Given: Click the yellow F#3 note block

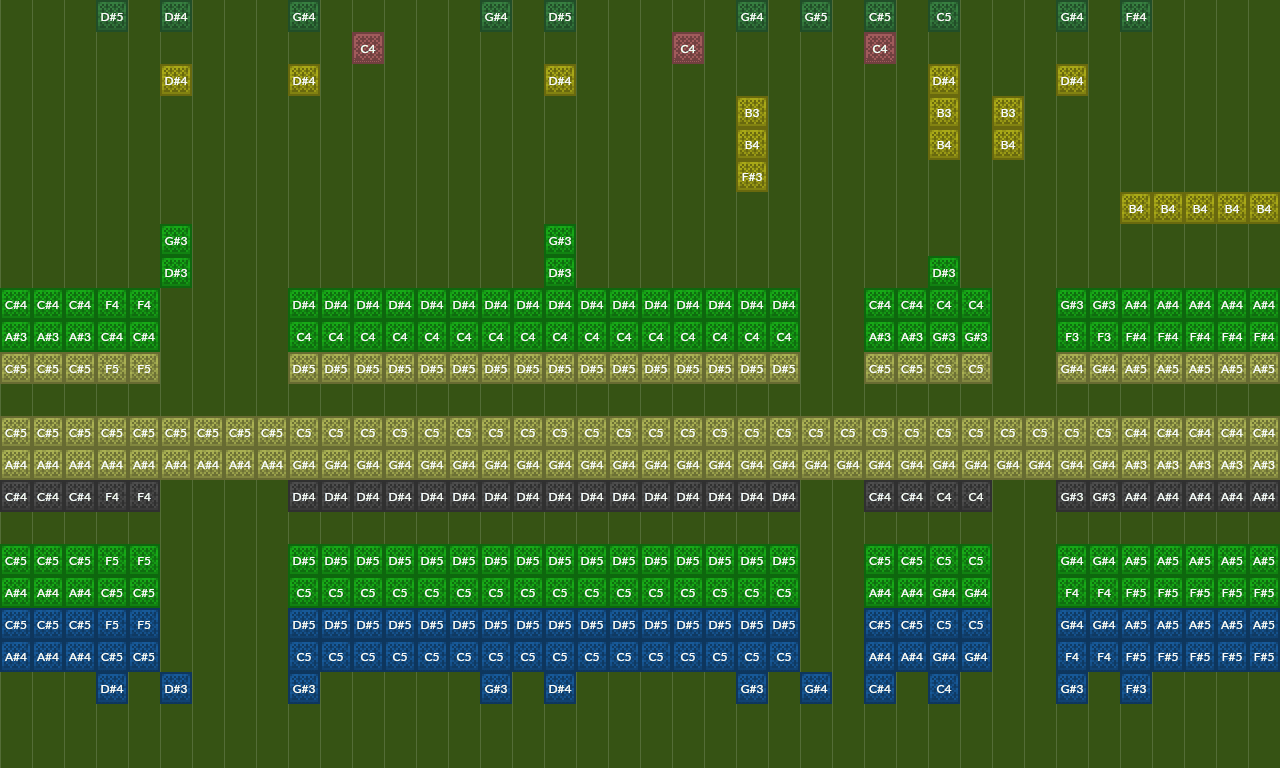Looking at the screenshot, I should tap(752, 177).
